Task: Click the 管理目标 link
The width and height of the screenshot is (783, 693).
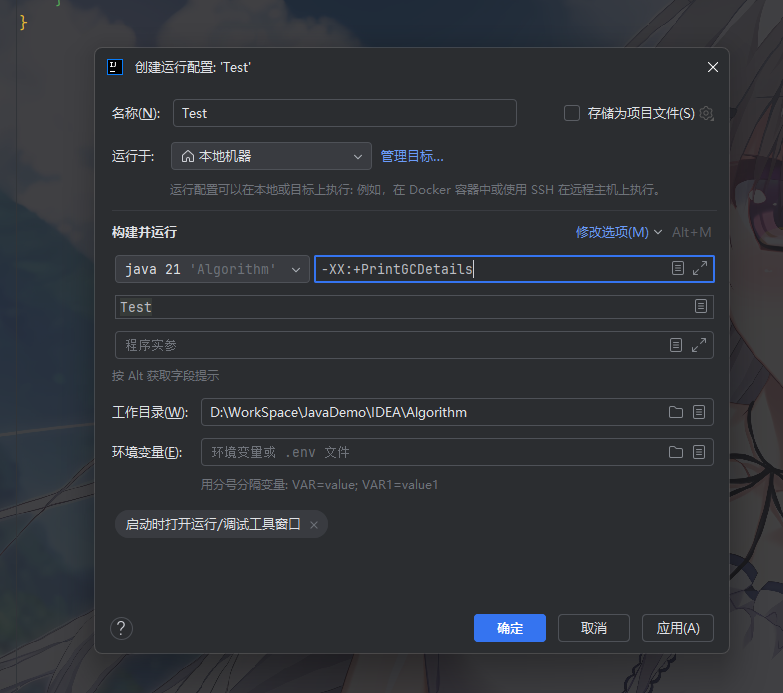Action: 412,156
